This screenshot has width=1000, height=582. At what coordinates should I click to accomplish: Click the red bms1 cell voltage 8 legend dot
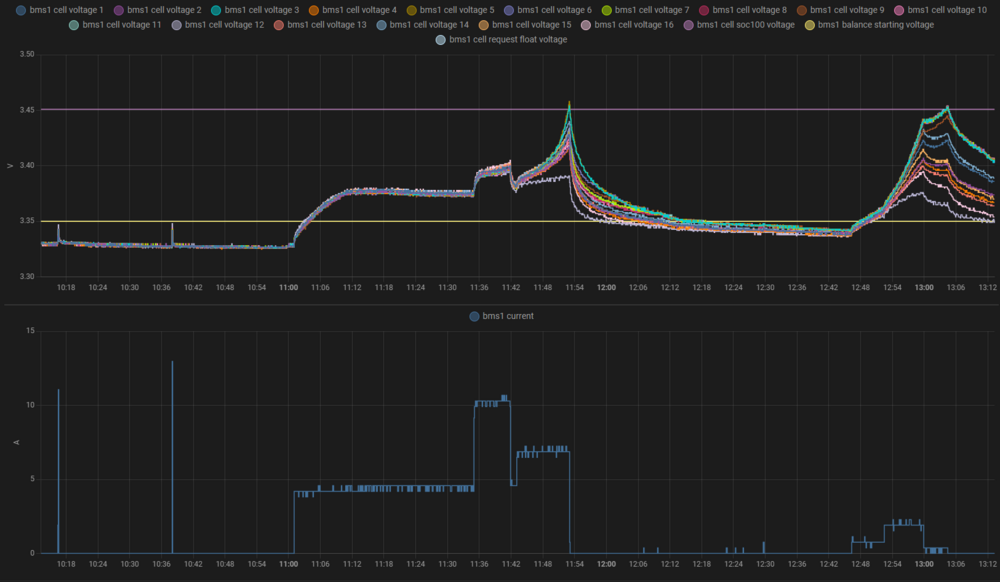pyautogui.click(x=704, y=10)
